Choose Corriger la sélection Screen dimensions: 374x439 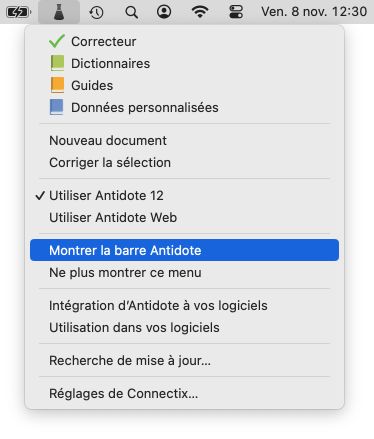(x=184, y=163)
